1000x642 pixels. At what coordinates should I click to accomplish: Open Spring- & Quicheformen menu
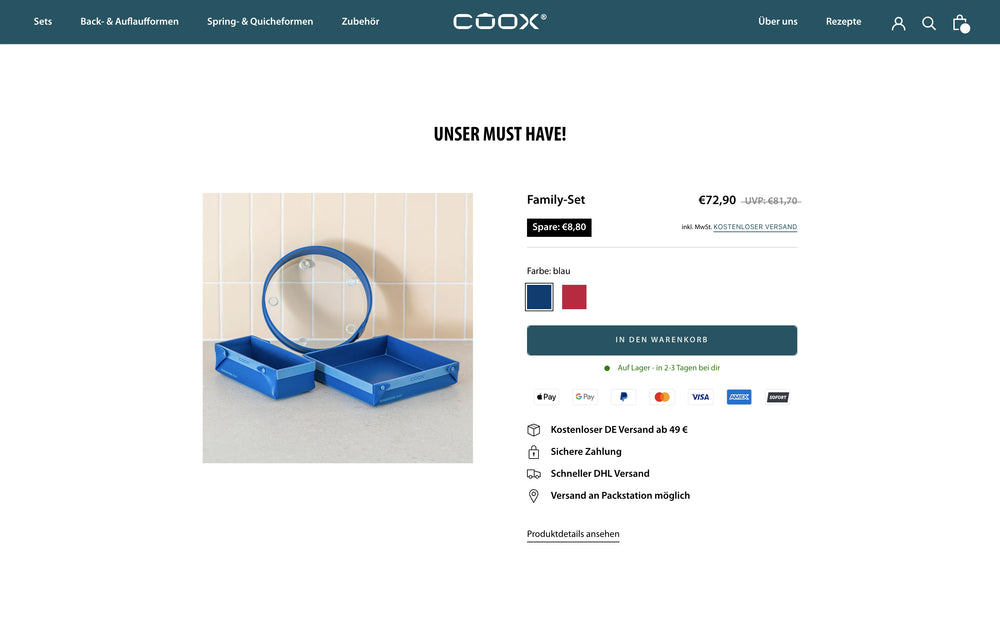(260, 22)
